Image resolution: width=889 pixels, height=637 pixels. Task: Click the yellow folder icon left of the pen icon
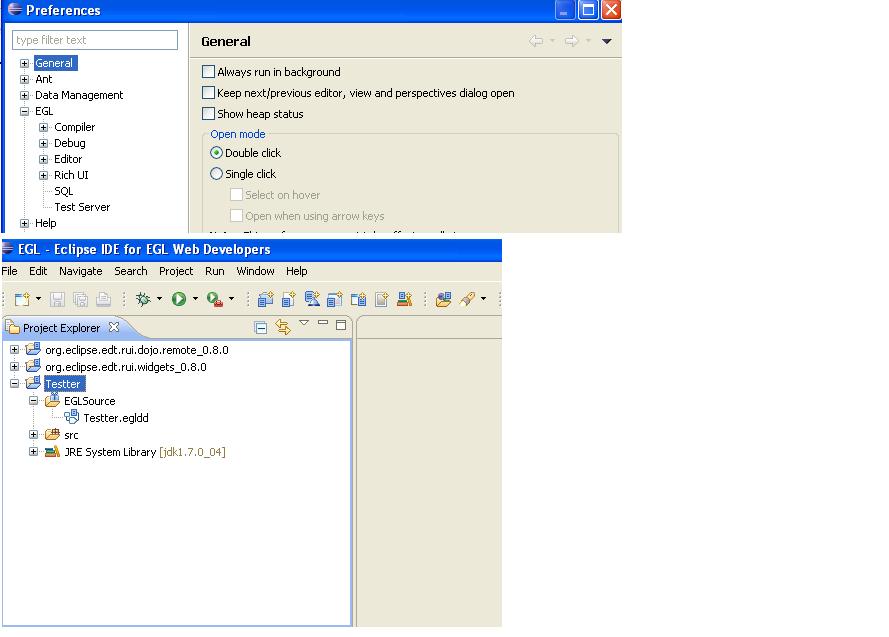click(443, 299)
